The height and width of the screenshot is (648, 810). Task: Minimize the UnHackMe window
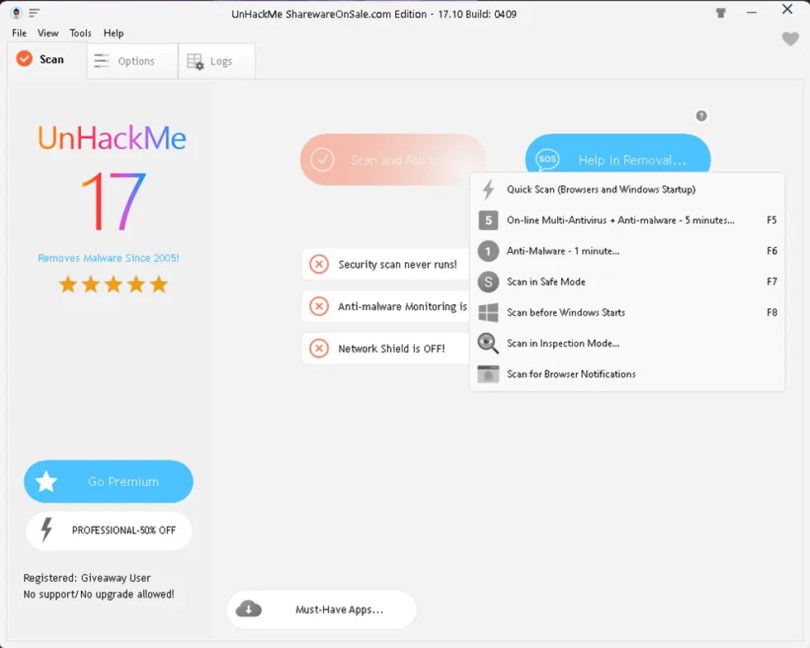752,12
